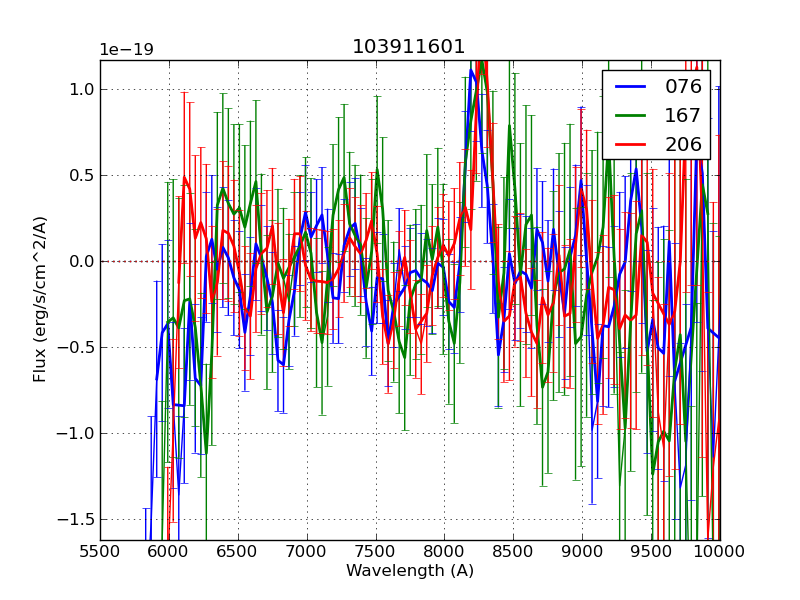Click the red line swatch in legend

point(631,144)
